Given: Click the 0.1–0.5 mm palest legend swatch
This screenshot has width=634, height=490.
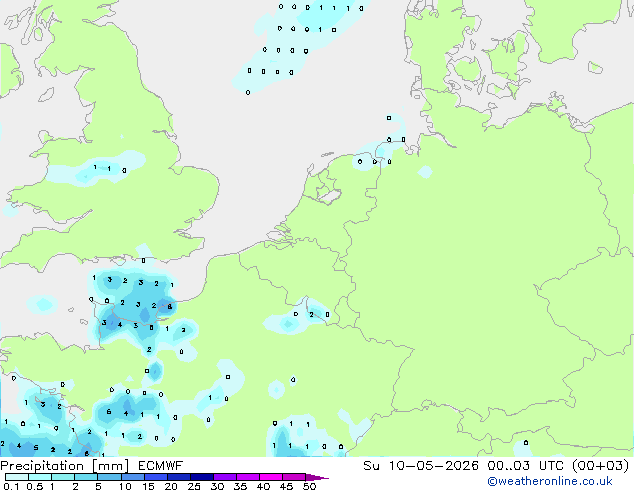Looking at the screenshot, I should 17,477.
